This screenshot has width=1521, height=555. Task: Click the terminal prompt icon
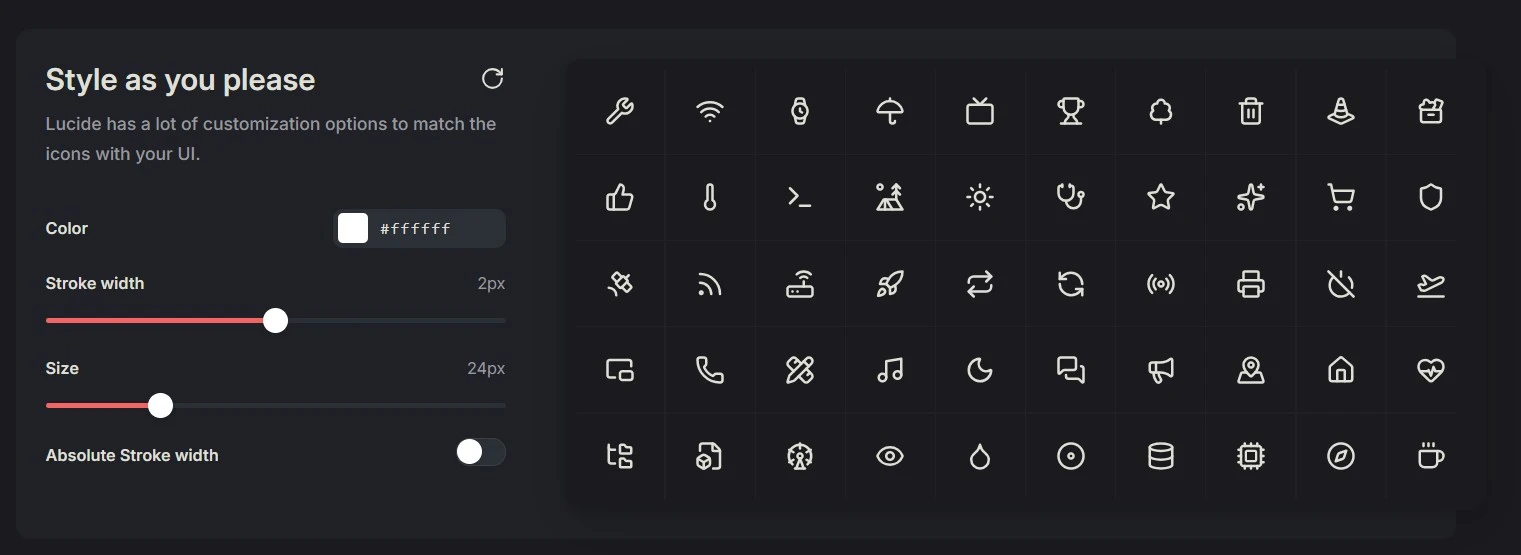[x=800, y=198]
